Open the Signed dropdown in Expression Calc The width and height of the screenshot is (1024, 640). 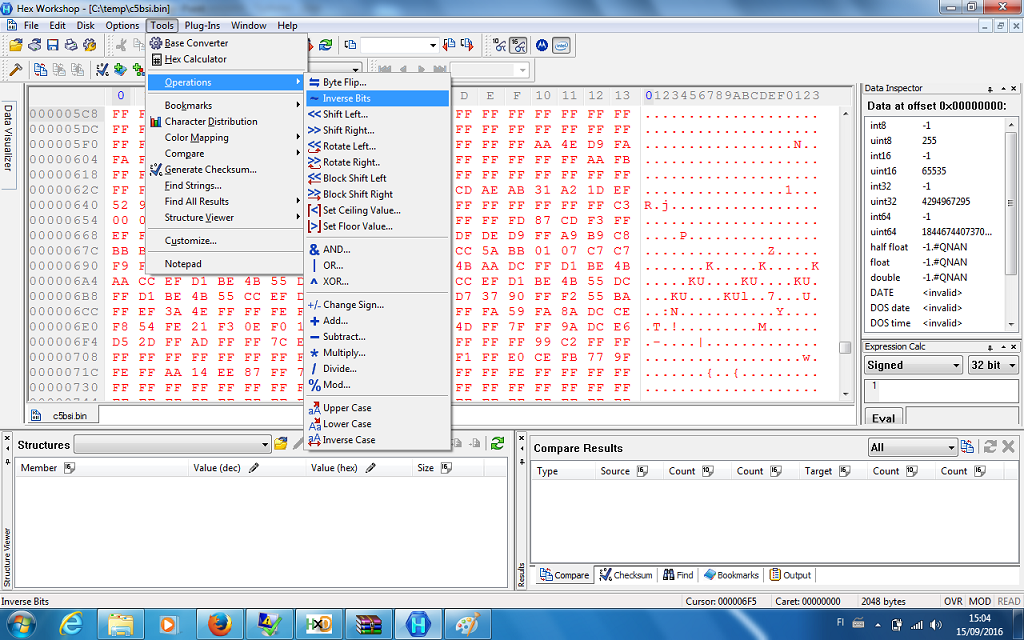click(x=913, y=365)
